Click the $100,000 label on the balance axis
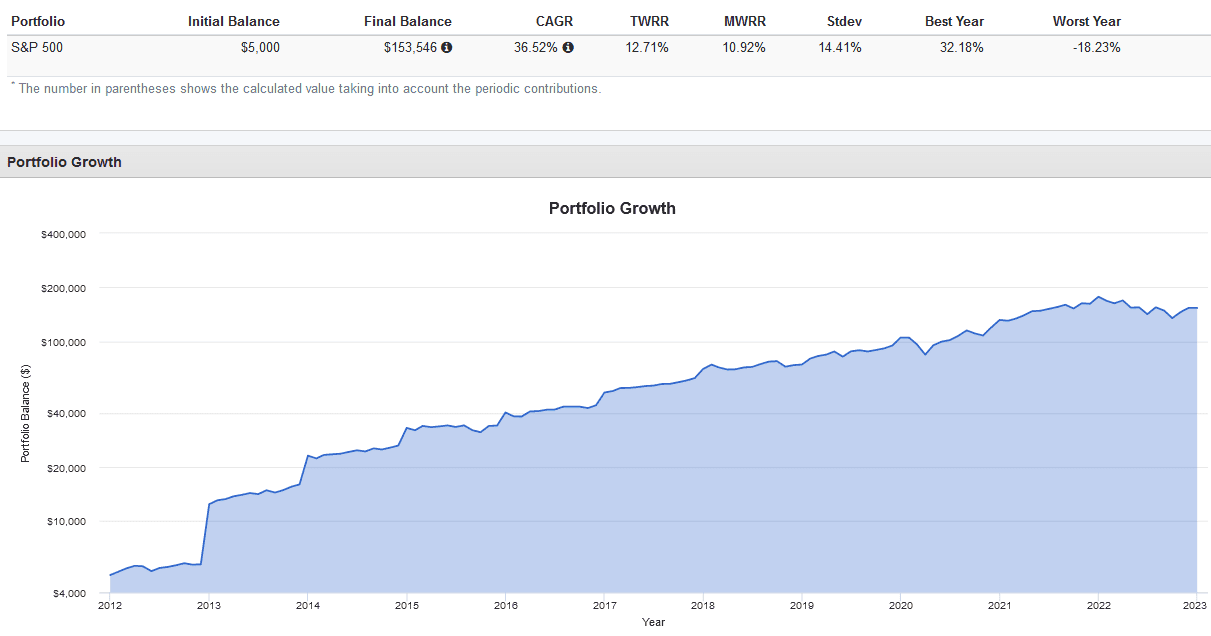This screenshot has width=1211, height=636. 62,342
